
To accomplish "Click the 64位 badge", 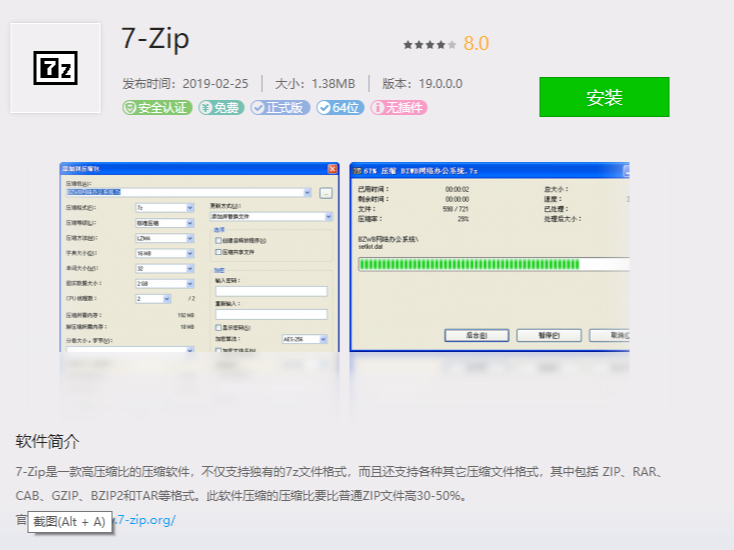I will point(340,108).
